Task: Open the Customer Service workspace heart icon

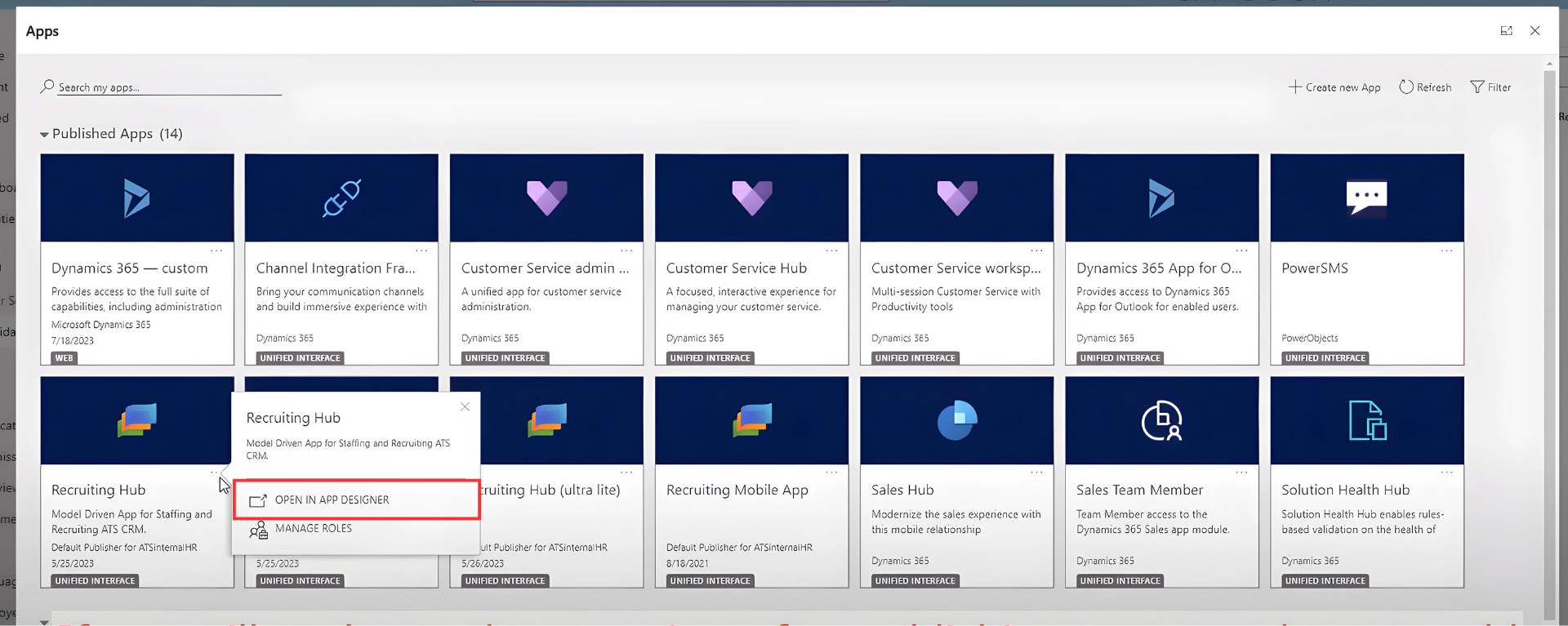Action: [956, 198]
